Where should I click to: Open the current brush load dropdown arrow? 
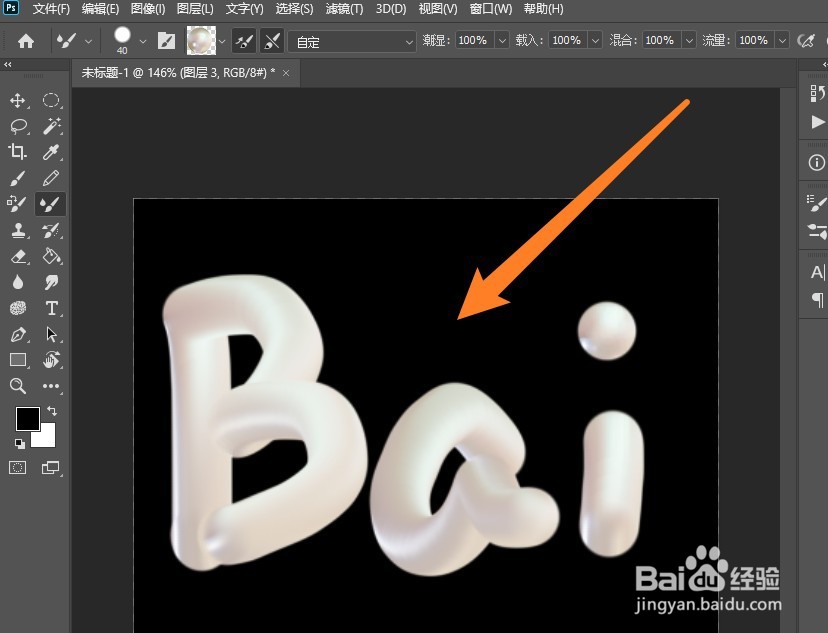click(222, 41)
